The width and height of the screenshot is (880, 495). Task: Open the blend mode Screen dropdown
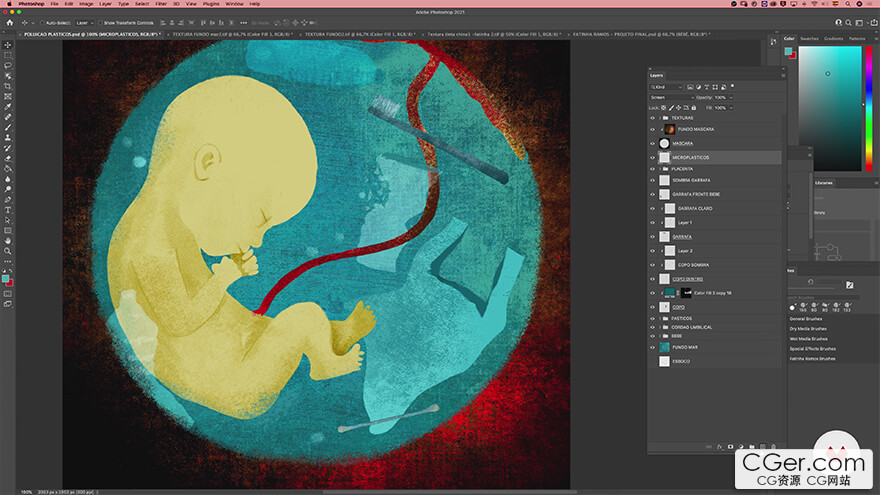(672, 98)
